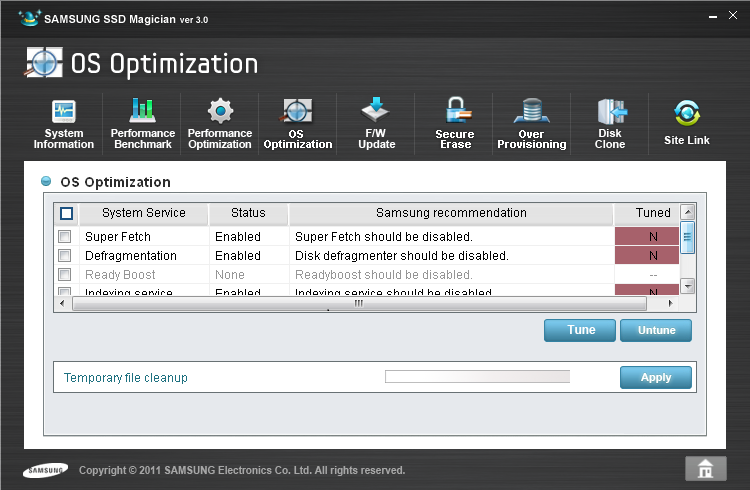Click the home icon button
750x490 pixels.
(x=706, y=468)
